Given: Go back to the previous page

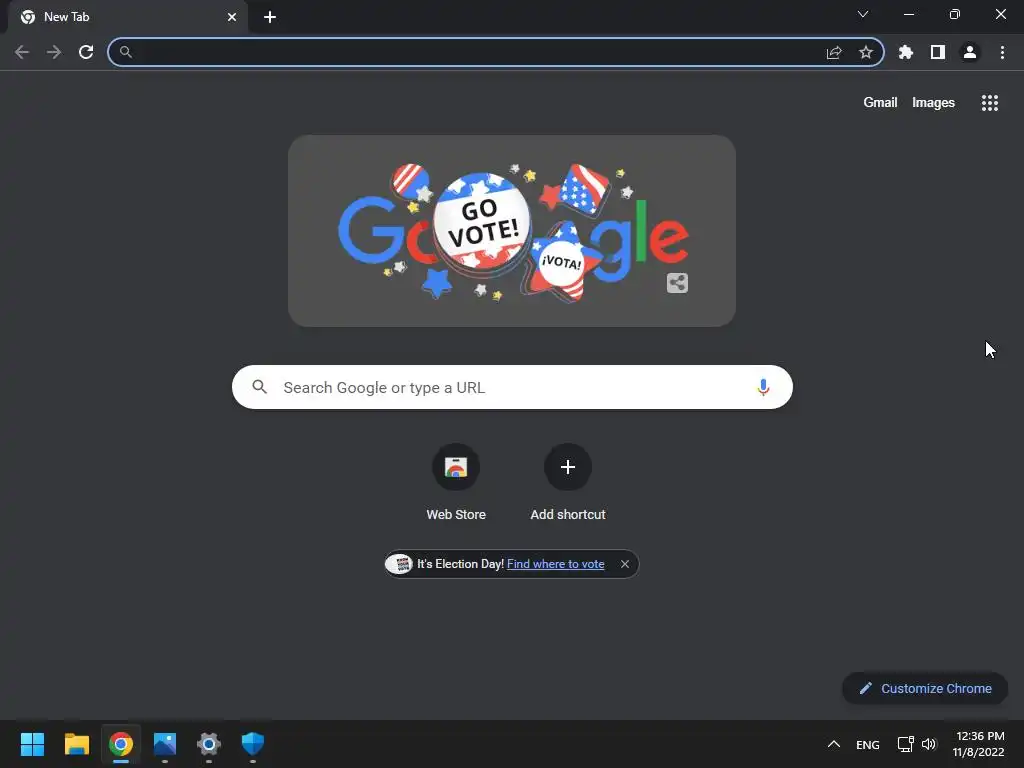Looking at the screenshot, I should (x=22, y=52).
